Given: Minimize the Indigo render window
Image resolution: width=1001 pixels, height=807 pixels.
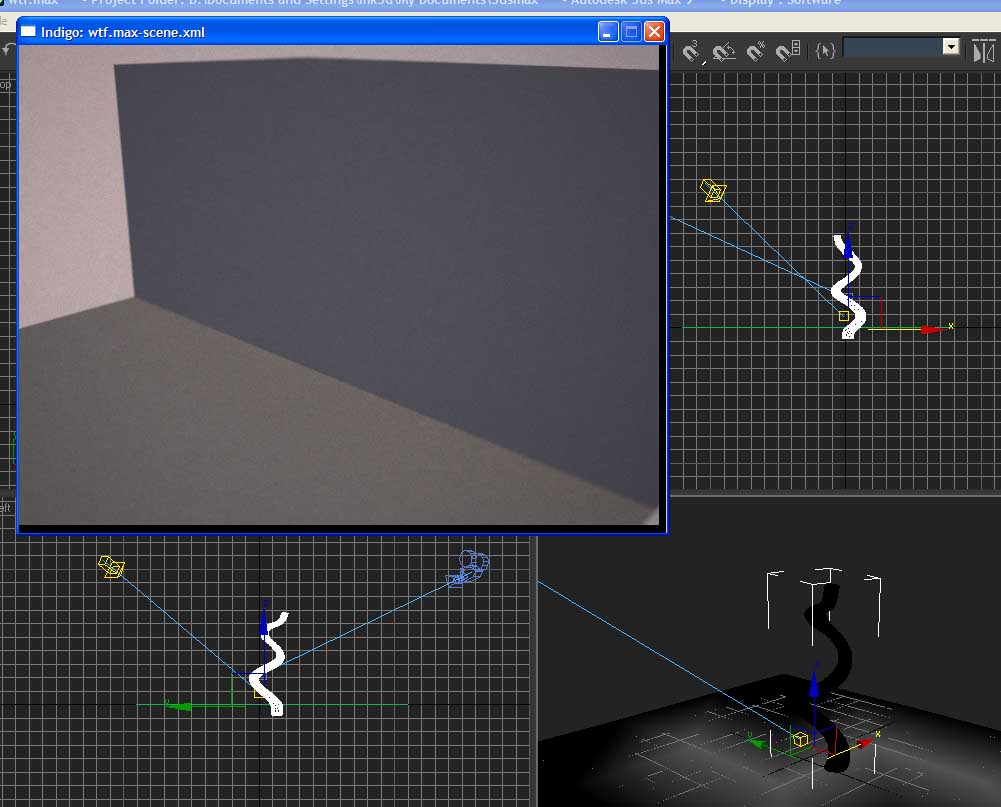Looking at the screenshot, I should coord(608,32).
